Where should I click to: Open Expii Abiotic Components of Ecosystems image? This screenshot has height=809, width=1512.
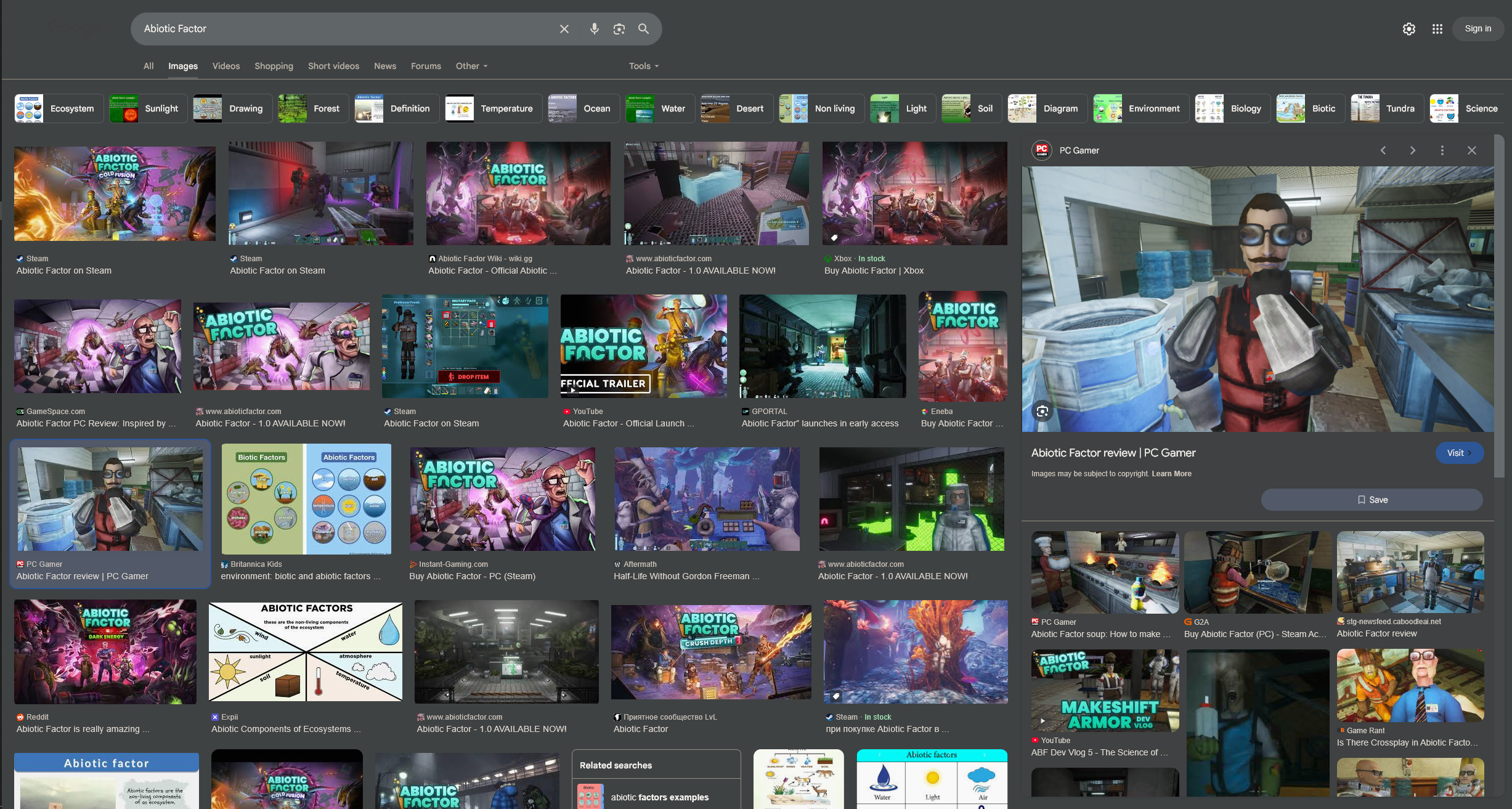click(306, 652)
